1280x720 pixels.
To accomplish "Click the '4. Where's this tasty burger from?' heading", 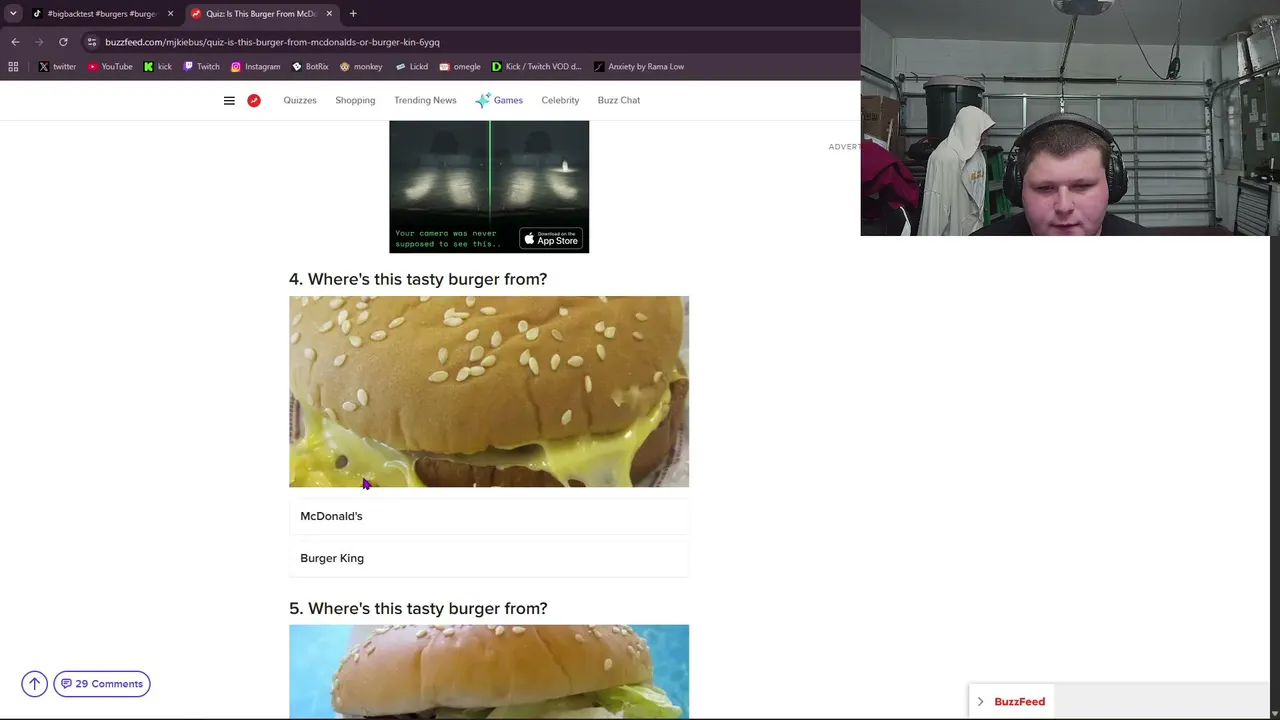I will pos(418,279).
